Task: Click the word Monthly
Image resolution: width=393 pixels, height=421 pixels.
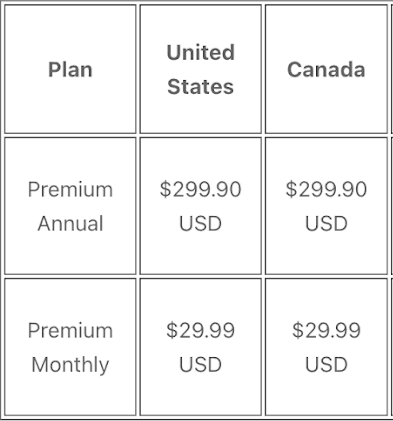Action: tap(70, 365)
